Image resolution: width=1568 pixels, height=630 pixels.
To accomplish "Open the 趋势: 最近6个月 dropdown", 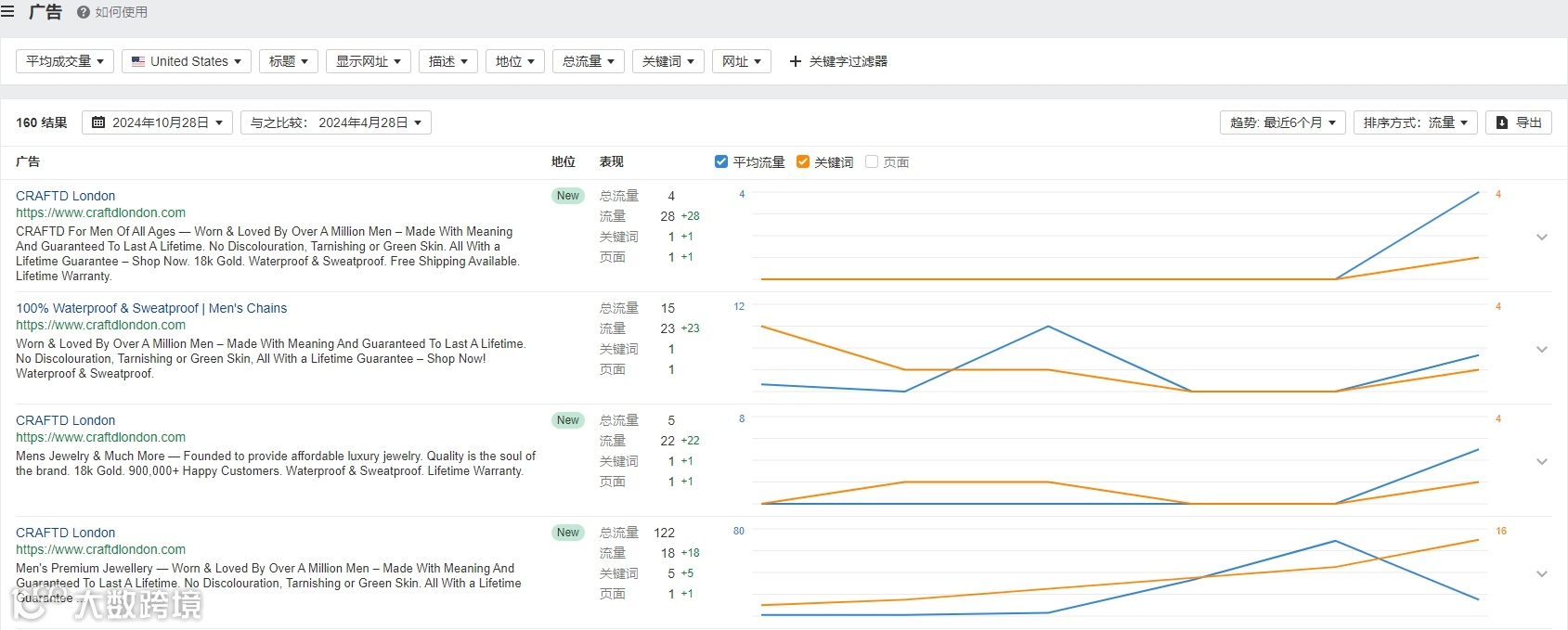I will point(1282,122).
